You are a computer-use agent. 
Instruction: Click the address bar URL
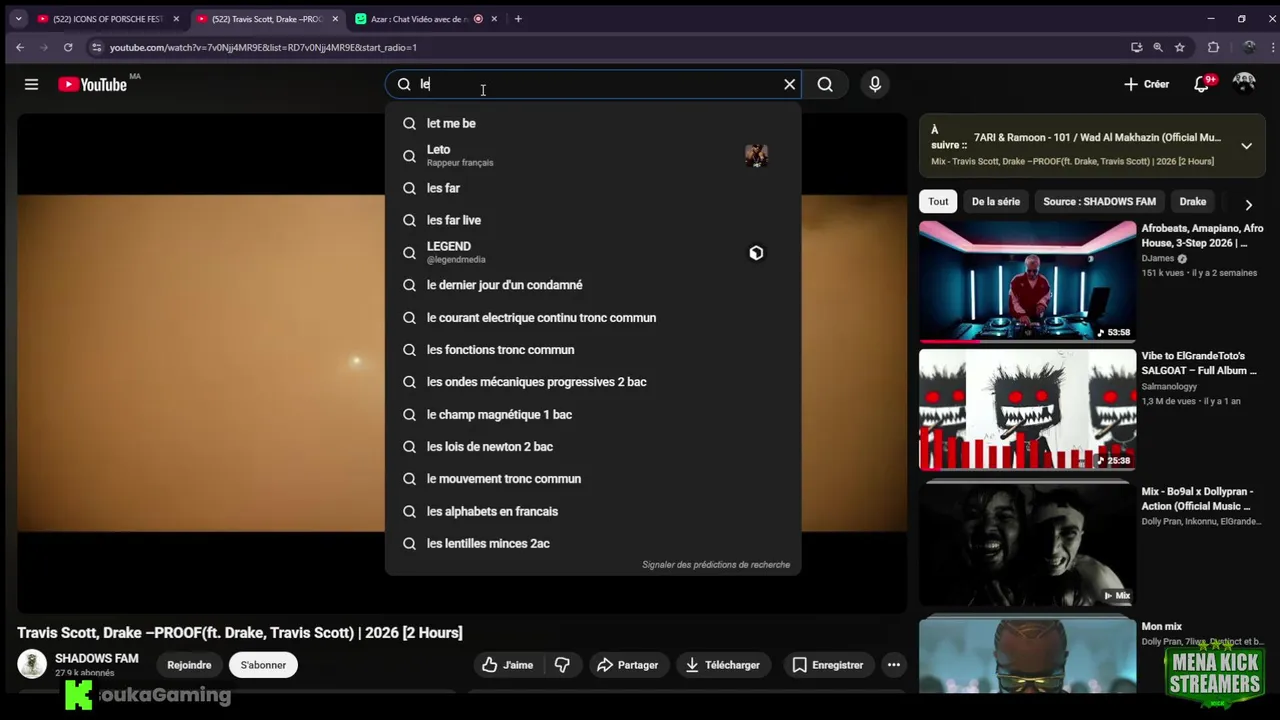263,47
